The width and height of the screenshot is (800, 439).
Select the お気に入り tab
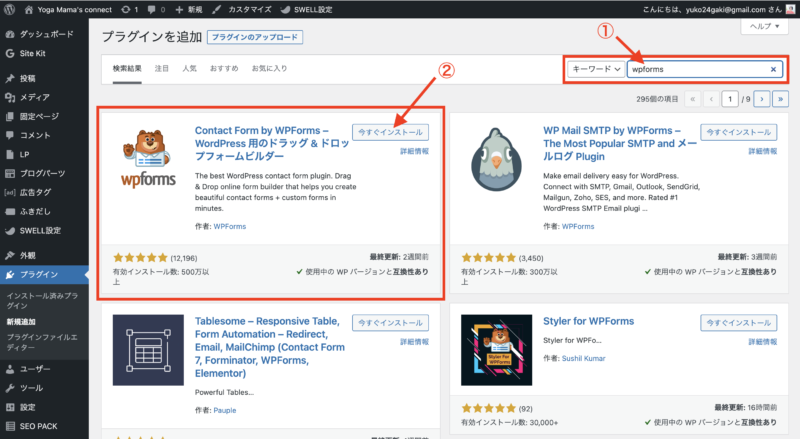[269, 68]
